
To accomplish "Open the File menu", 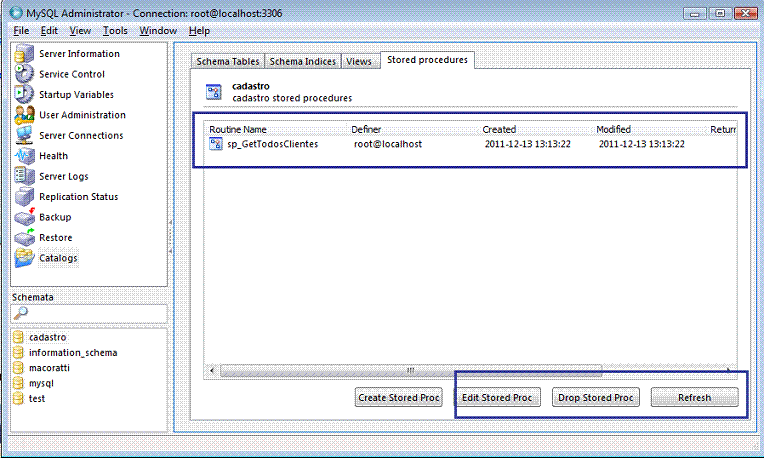I will pyautogui.click(x=21, y=31).
